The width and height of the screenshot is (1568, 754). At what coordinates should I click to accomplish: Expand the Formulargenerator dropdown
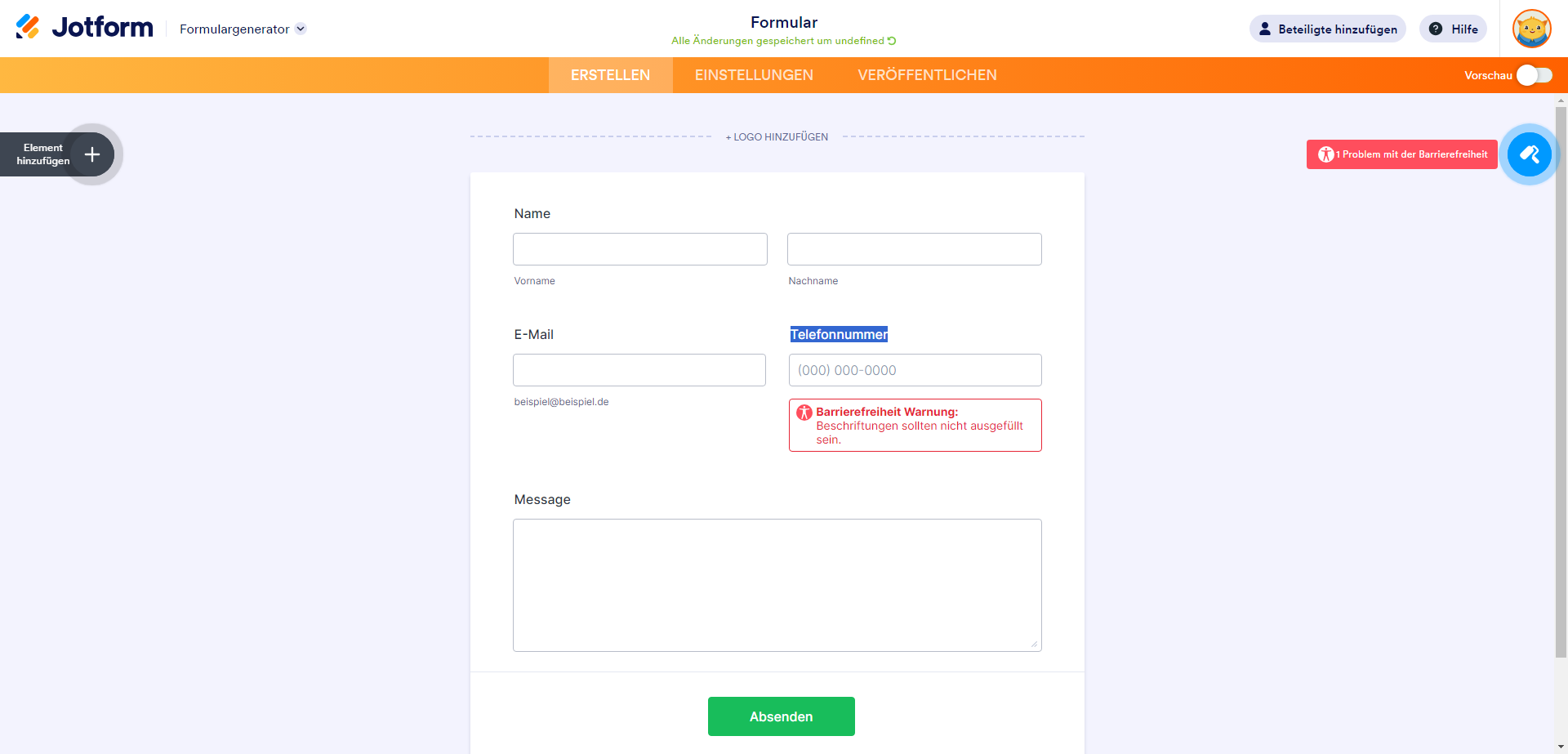click(301, 29)
